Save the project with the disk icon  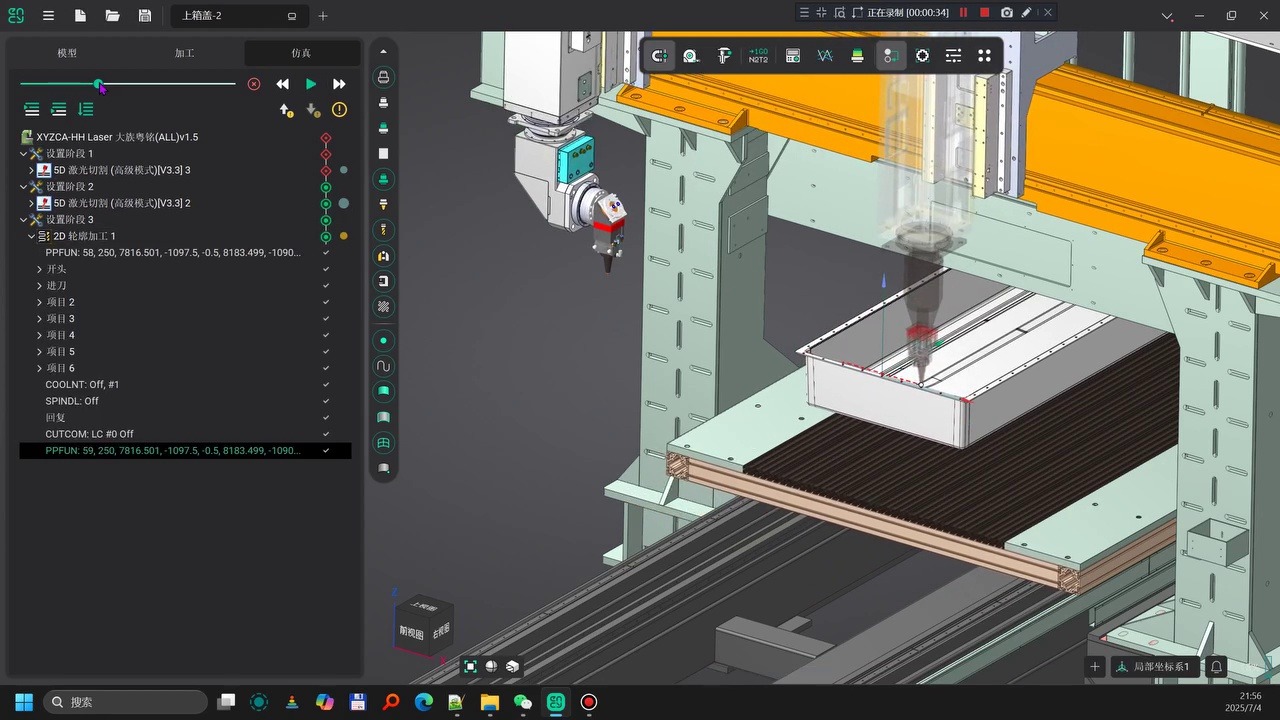[x=145, y=16]
